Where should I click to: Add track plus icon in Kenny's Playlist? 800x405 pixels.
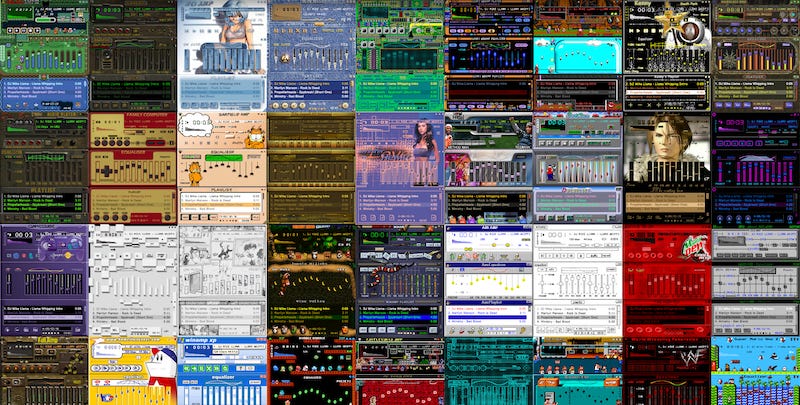pos(631,105)
